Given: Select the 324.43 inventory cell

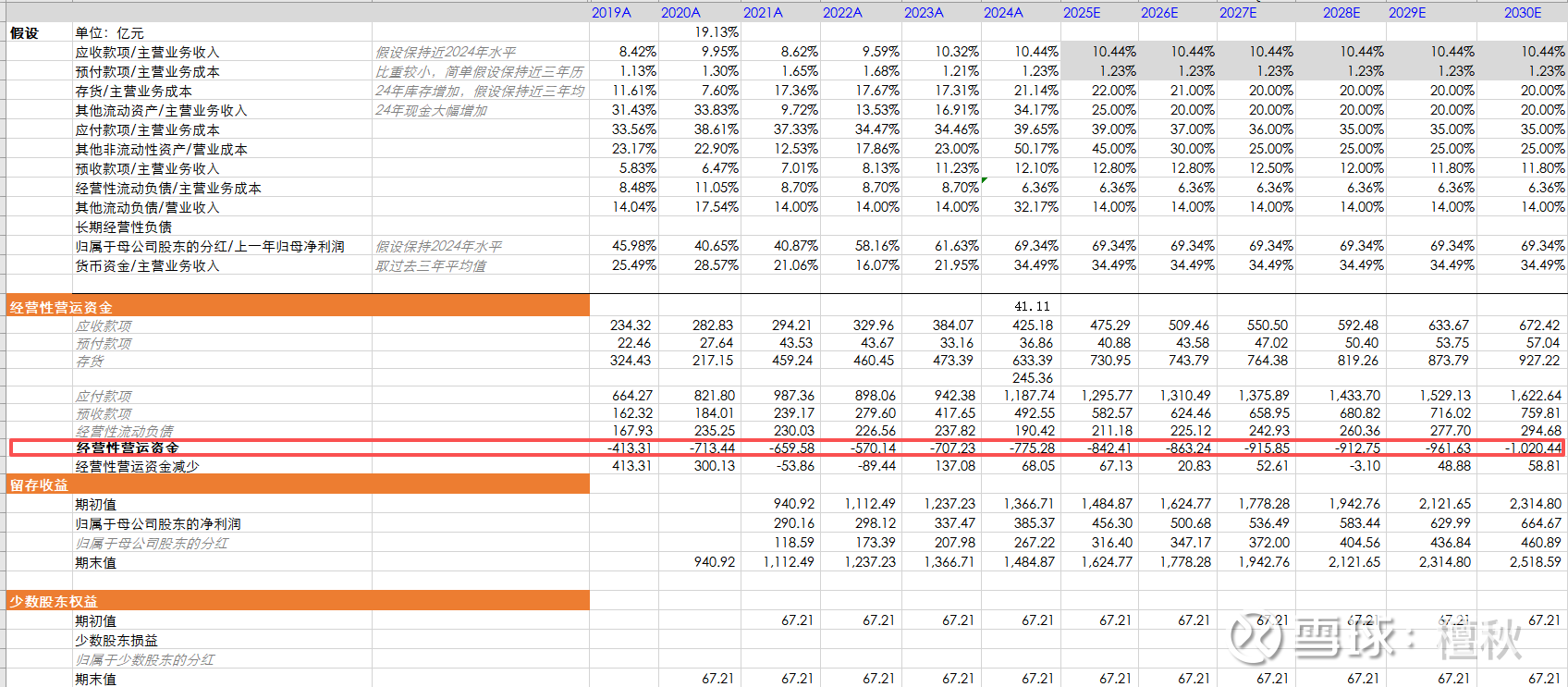Looking at the screenshot, I should click(x=631, y=361).
